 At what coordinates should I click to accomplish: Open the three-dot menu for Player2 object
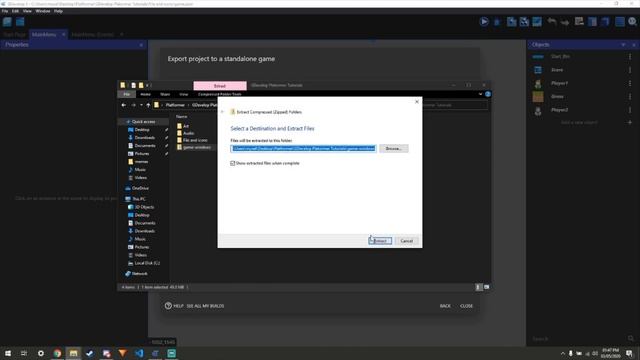630,110
